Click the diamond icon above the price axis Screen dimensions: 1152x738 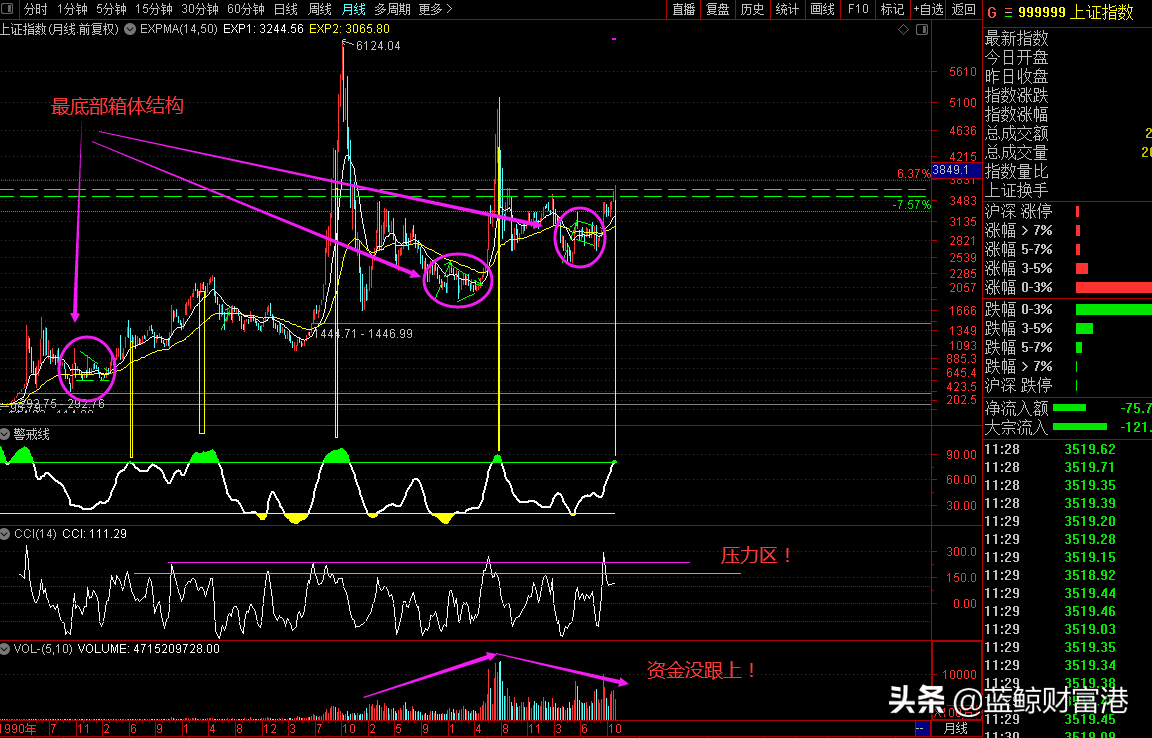[904, 30]
